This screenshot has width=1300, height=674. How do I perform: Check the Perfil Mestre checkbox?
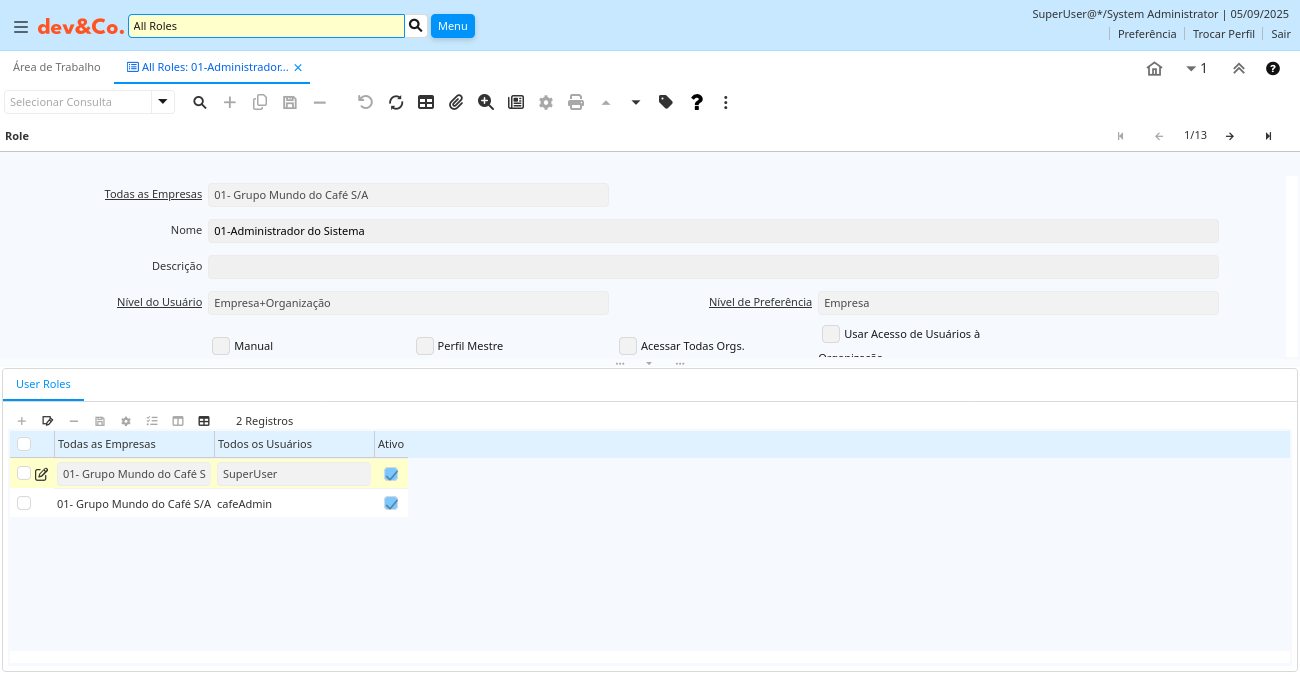tap(425, 346)
